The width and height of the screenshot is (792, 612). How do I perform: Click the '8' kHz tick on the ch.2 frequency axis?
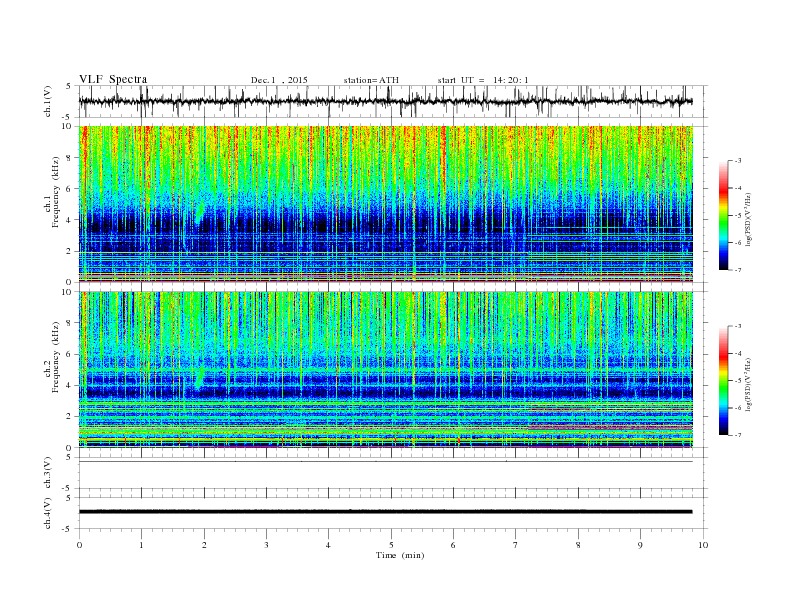tap(70, 323)
